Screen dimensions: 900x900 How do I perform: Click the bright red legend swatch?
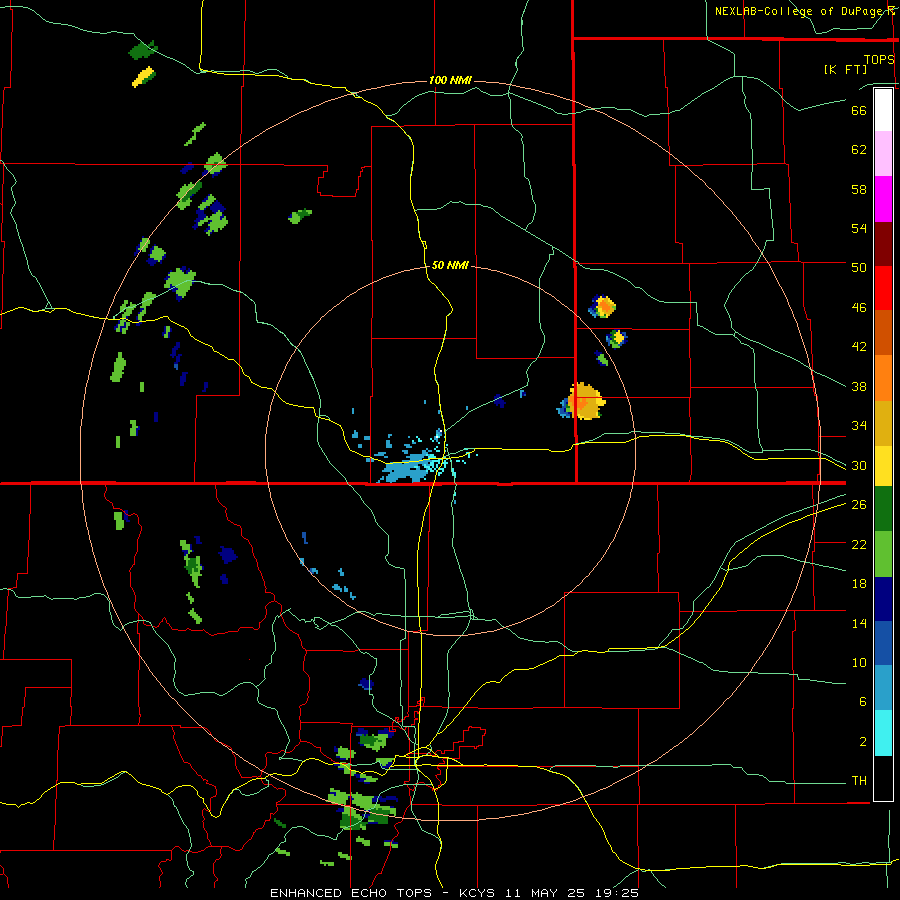coord(883,288)
